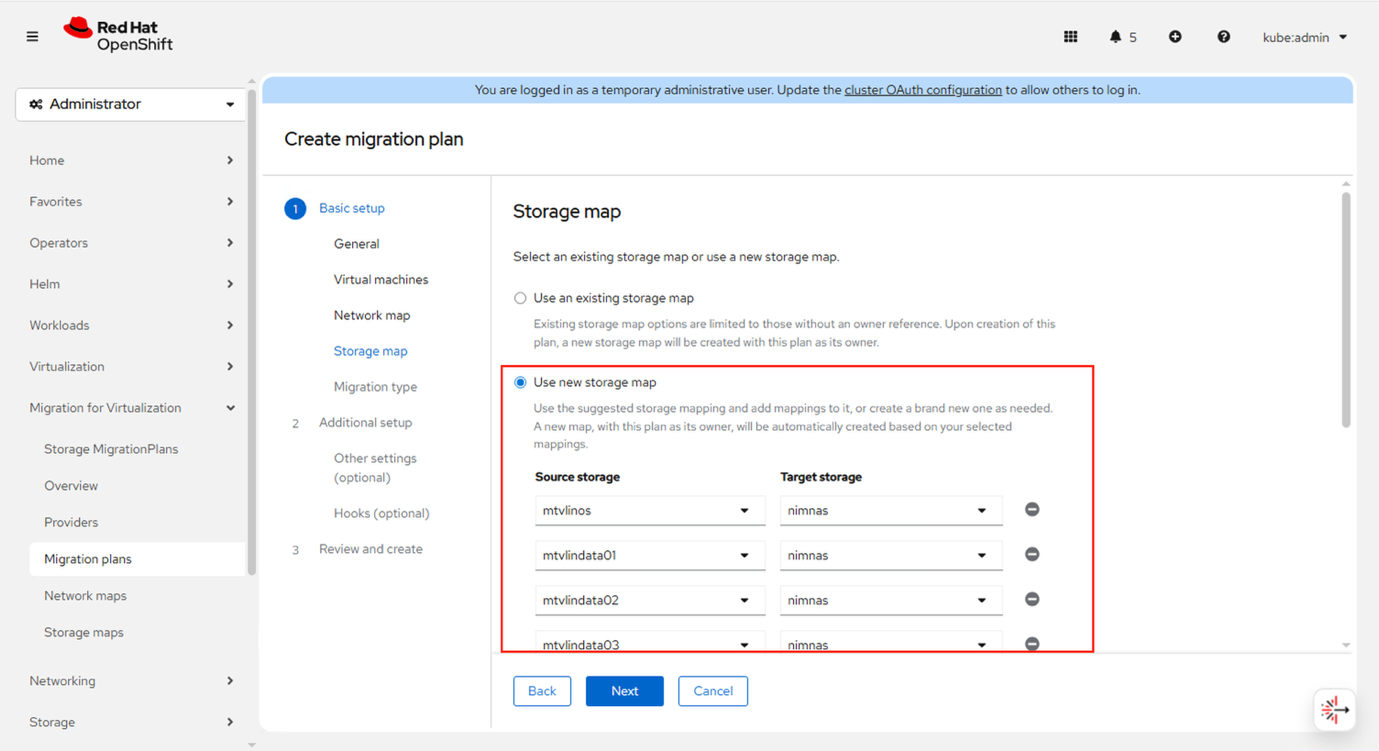1379x751 pixels.
Task: Remove the mtvlinos storage mapping
Action: click(1032, 510)
